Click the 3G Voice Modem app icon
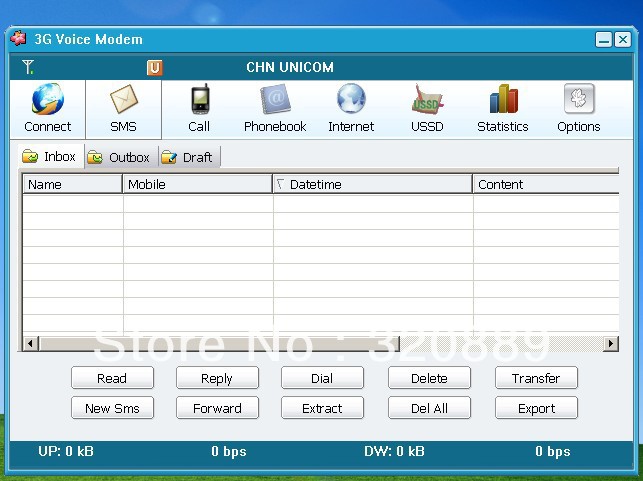 pos(18,39)
